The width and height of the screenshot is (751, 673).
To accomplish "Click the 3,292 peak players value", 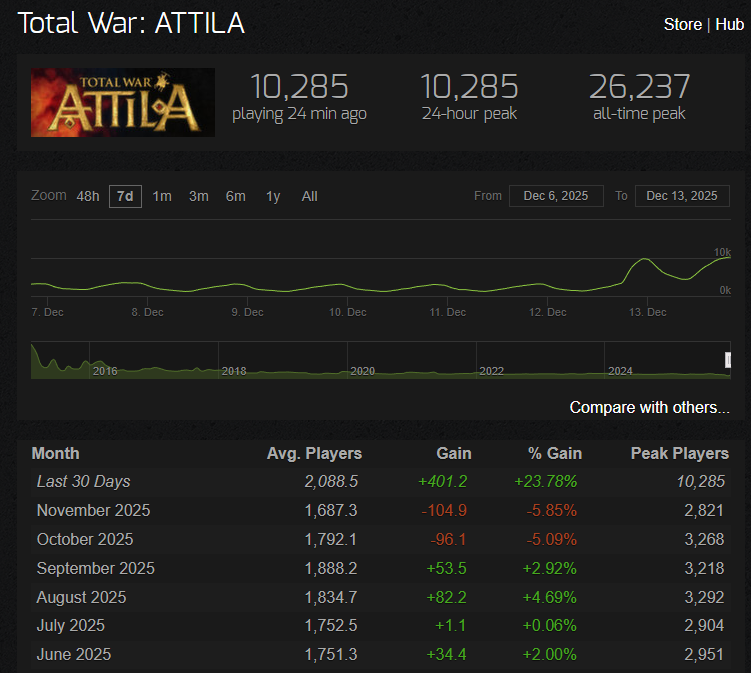I will coord(704,597).
